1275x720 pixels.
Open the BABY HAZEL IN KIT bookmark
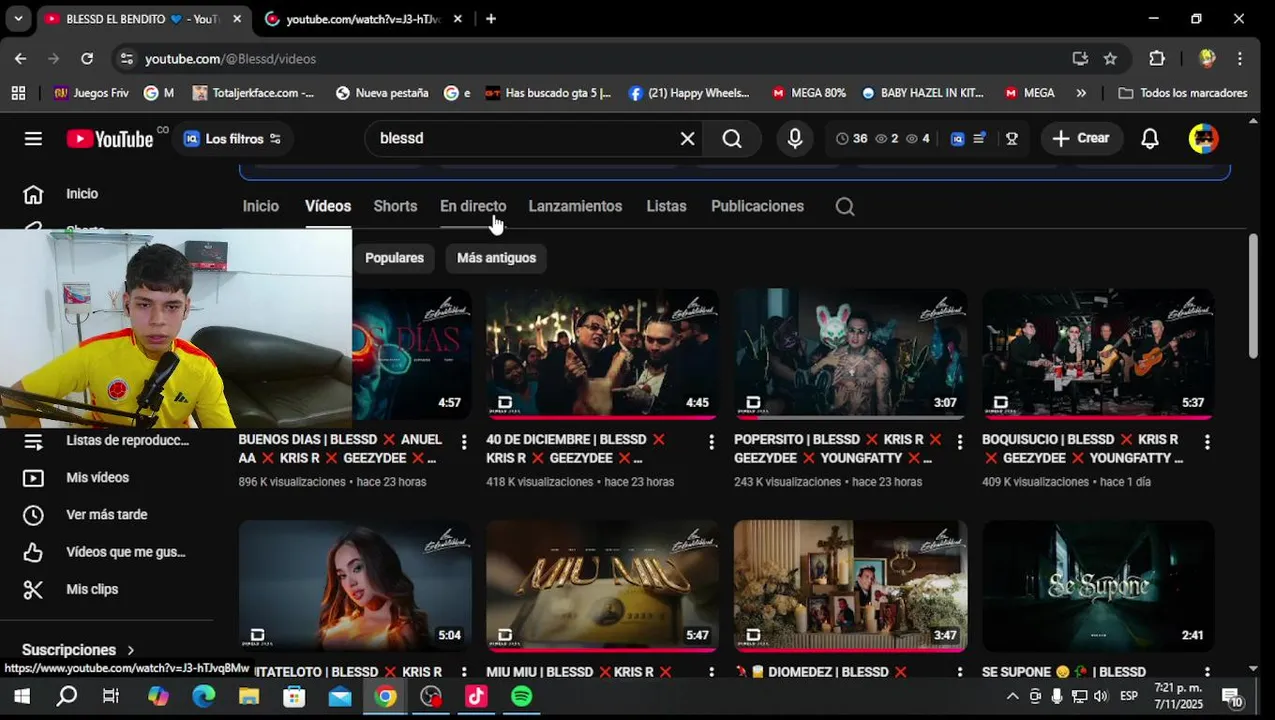[x=923, y=93]
